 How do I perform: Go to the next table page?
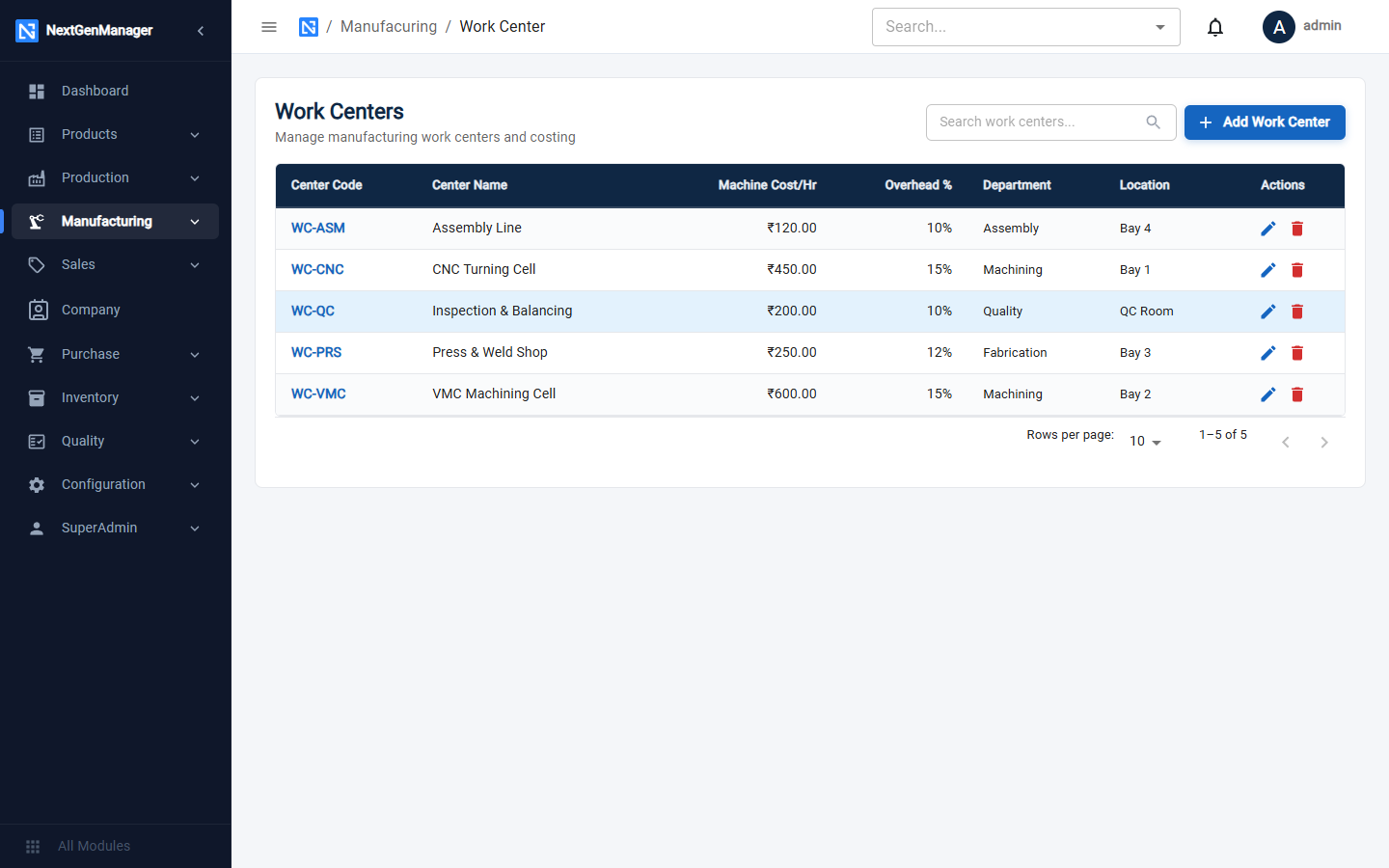[x=1324, y=443]
